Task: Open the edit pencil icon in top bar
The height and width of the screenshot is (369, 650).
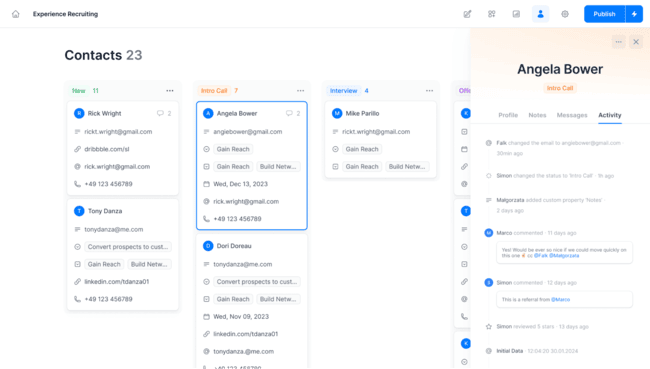Action: coord(467,14)
